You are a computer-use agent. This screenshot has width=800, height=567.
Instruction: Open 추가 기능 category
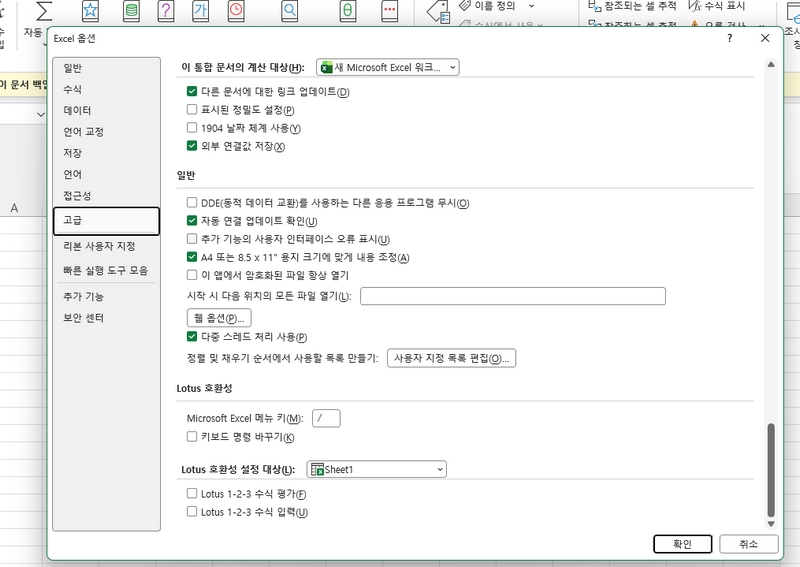point(106,297)
